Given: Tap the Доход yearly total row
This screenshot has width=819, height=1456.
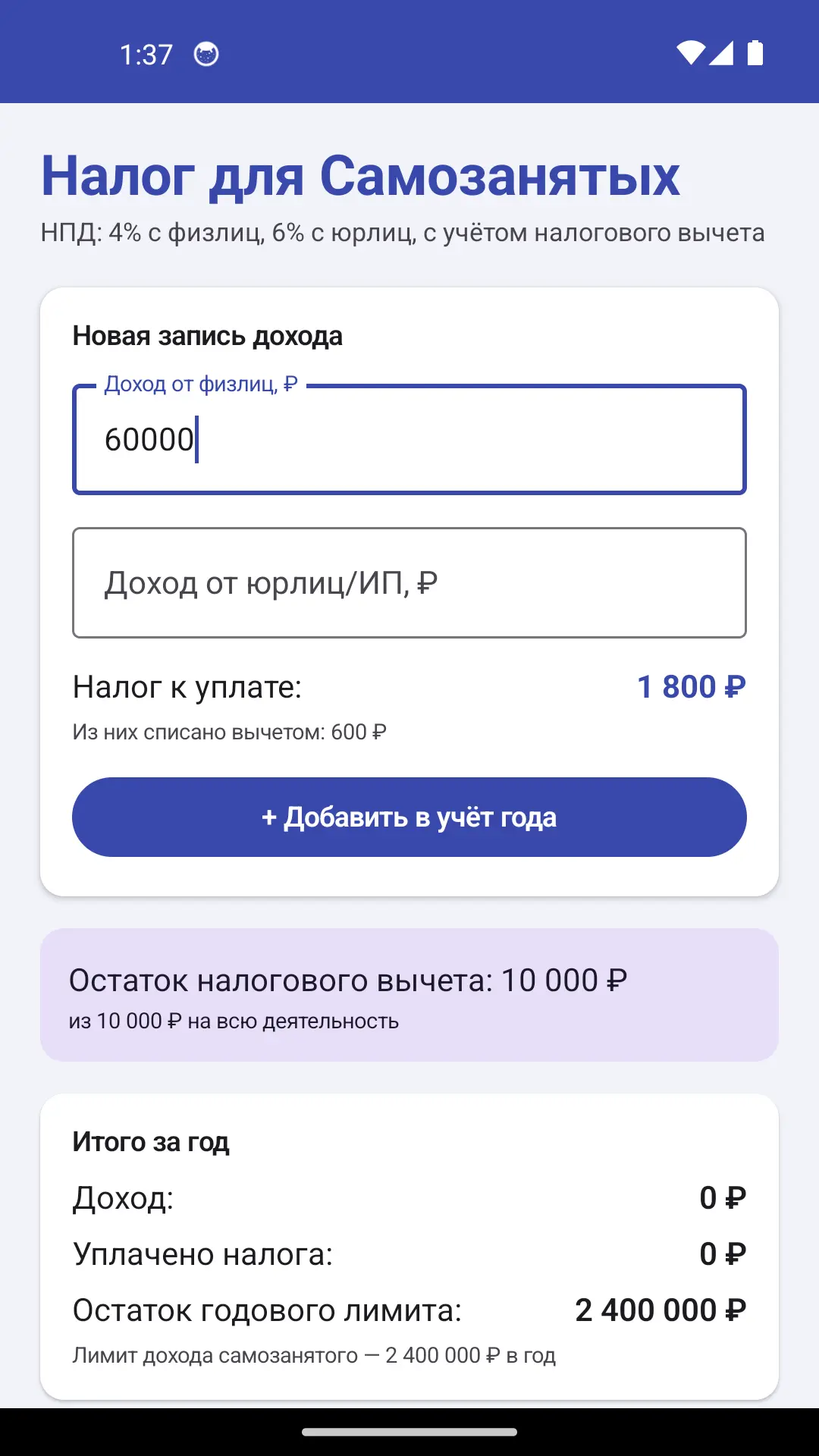Looking at the screenshot, I should (409, 1198).
